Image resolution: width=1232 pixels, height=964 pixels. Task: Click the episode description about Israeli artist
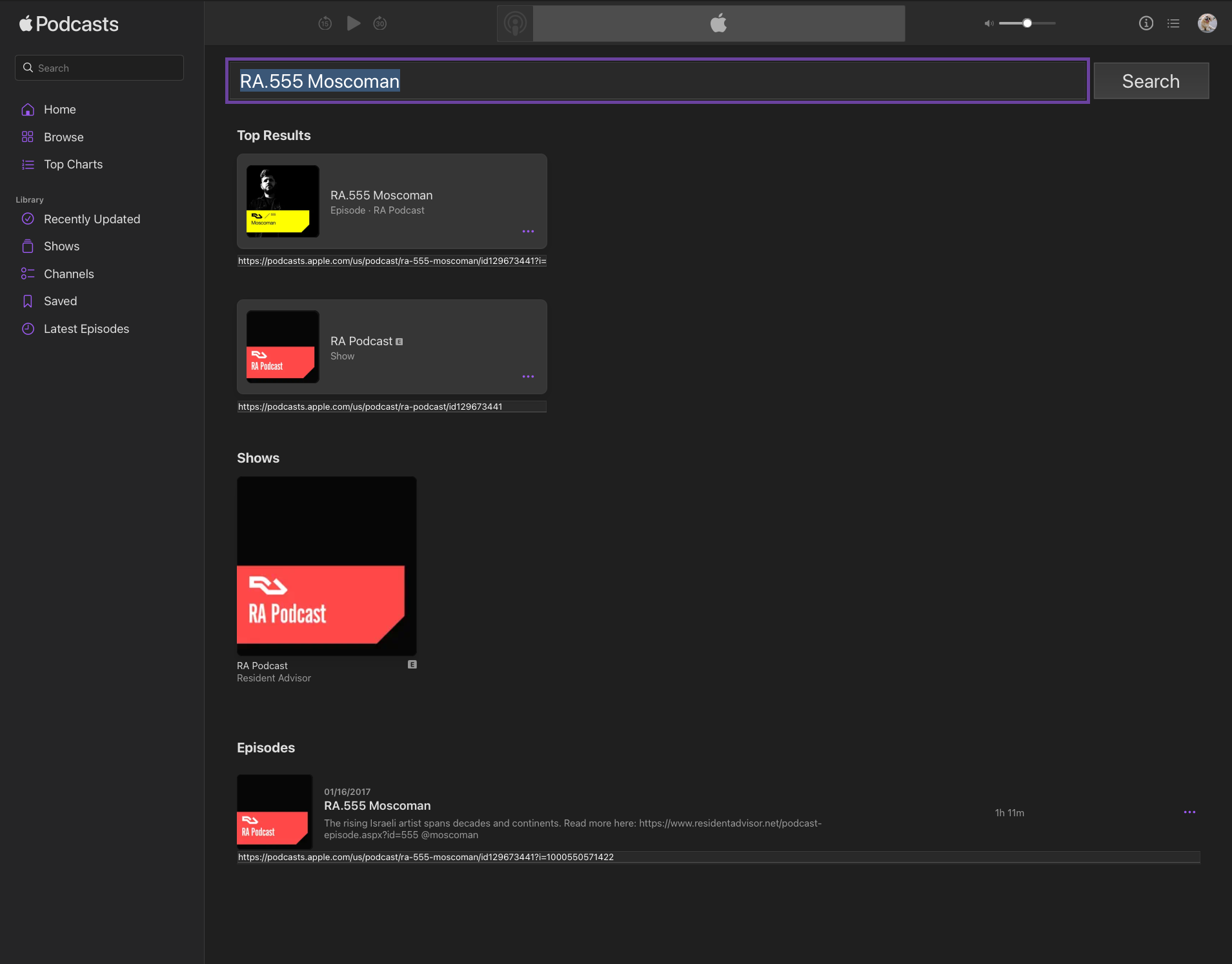[x=573, y=829]
